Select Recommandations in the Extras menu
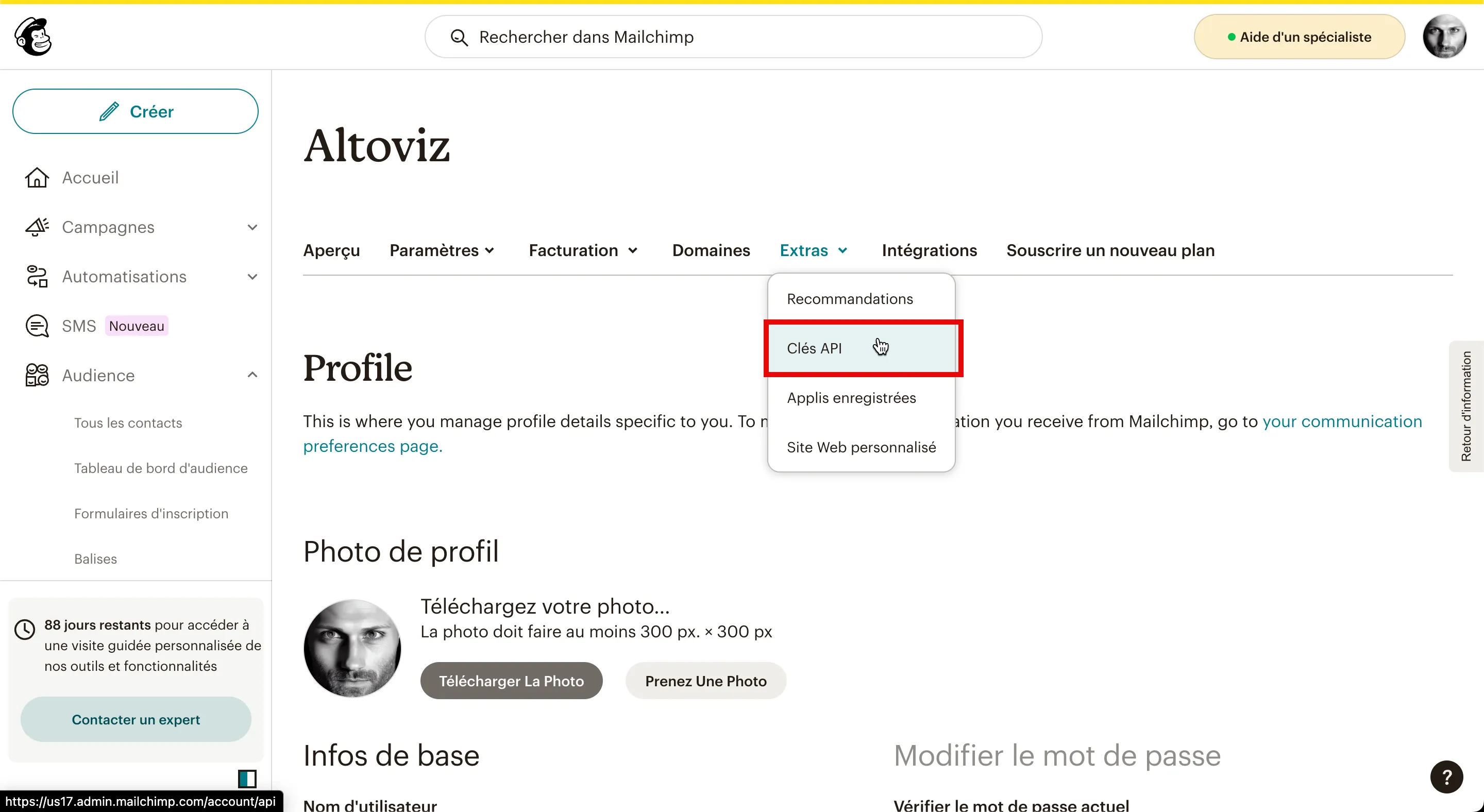Viewport: 1484px width, 812px height. pyautogui.click(x=861, y=299)
